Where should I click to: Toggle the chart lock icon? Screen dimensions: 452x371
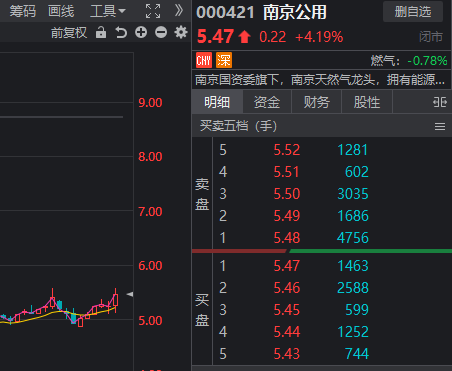point(101,32)
